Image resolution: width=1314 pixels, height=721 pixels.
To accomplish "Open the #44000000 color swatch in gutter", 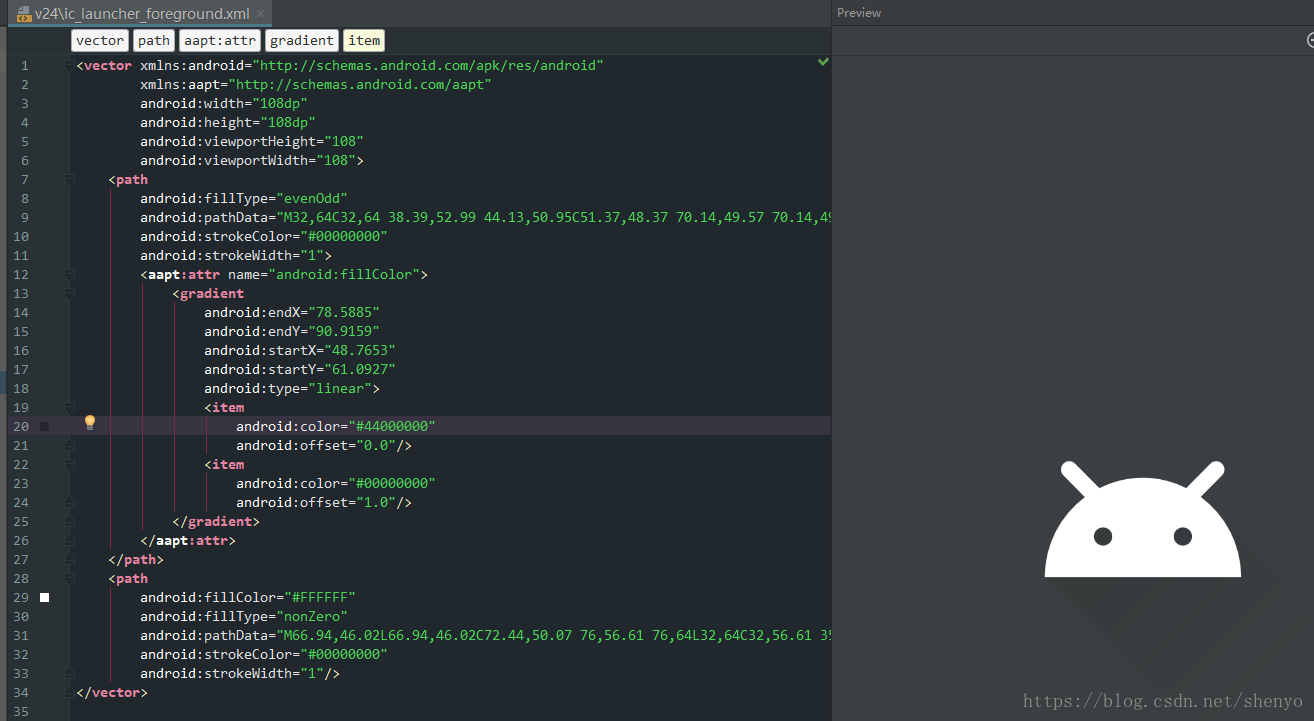I will [x=44, y=426].
